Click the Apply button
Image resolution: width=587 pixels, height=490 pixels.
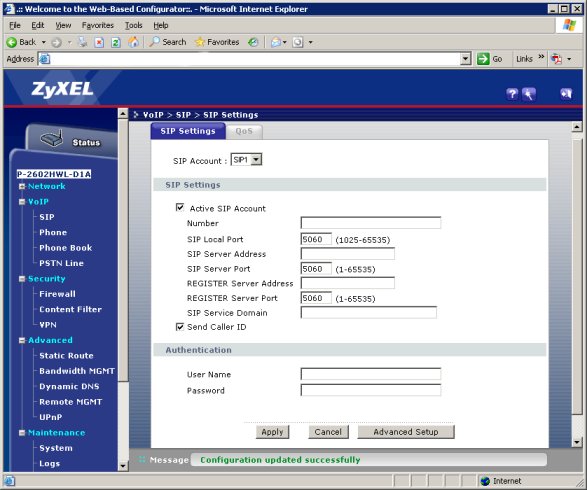(272, 432)
